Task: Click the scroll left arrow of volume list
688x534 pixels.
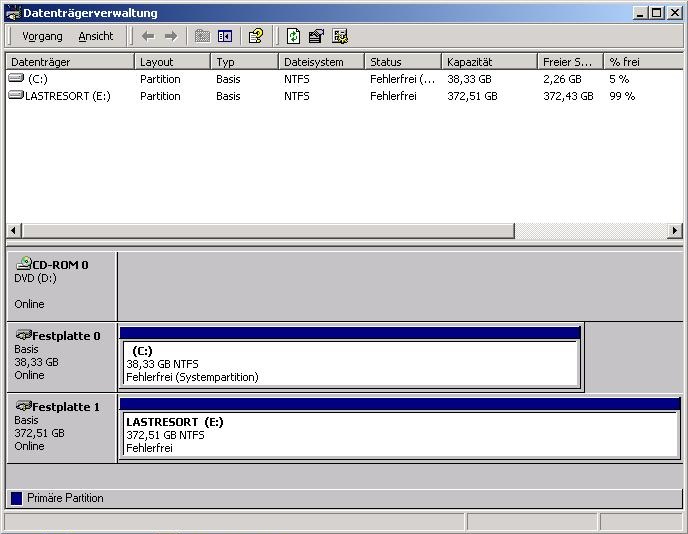Action: pyautogui.click(x=13, y=230)
